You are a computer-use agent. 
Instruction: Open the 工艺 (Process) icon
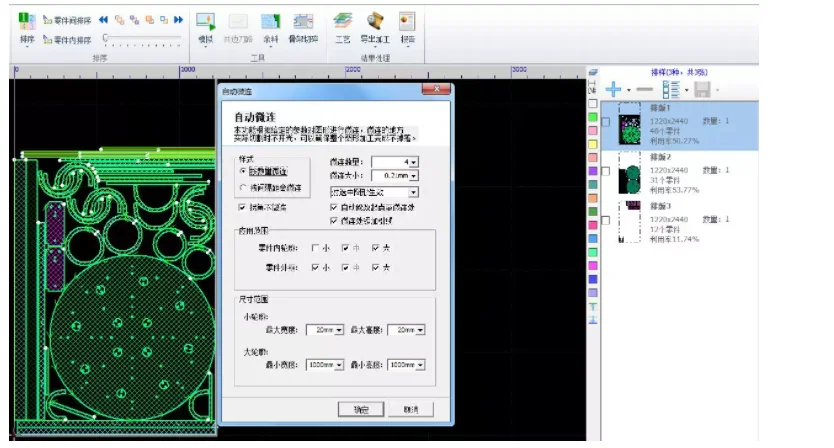[342, 24]
